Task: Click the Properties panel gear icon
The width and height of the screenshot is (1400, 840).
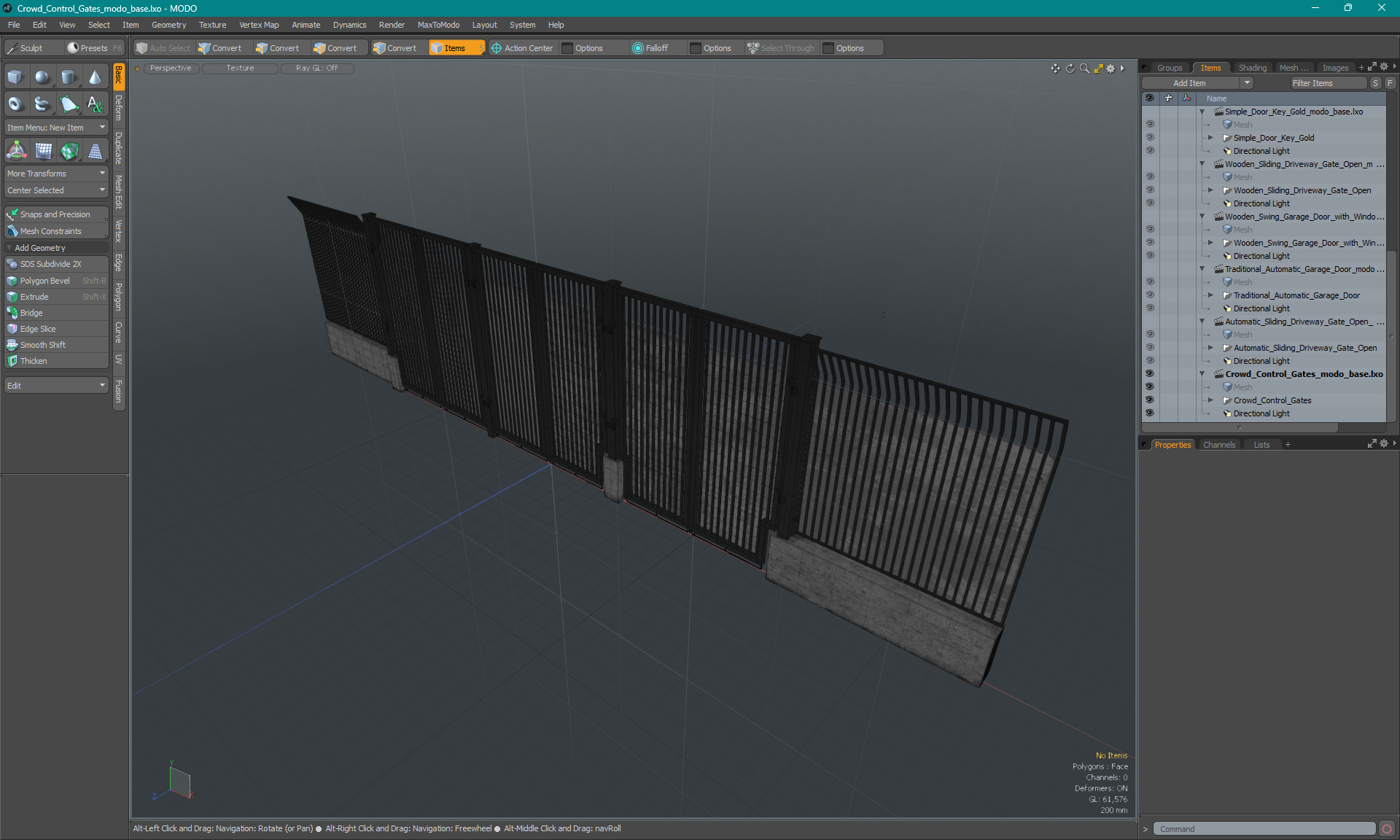Action: (1384, 444)
